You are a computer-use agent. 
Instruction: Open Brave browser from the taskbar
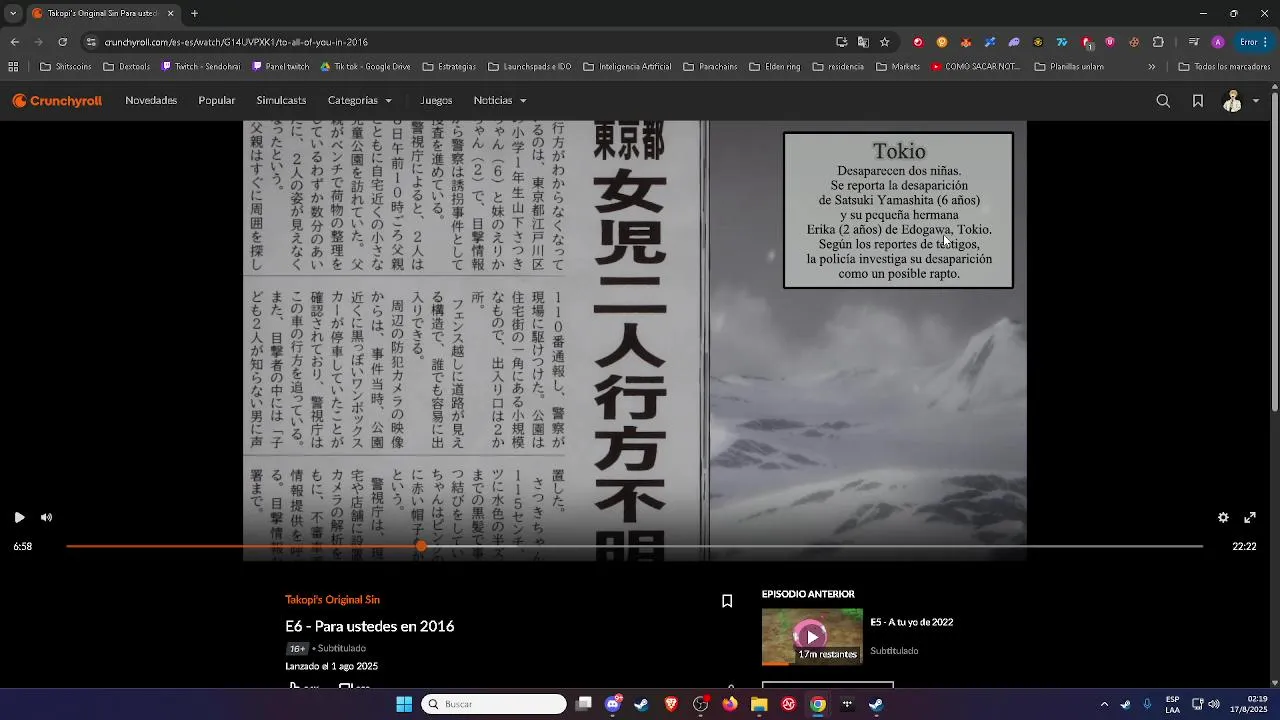coord(671,704)
